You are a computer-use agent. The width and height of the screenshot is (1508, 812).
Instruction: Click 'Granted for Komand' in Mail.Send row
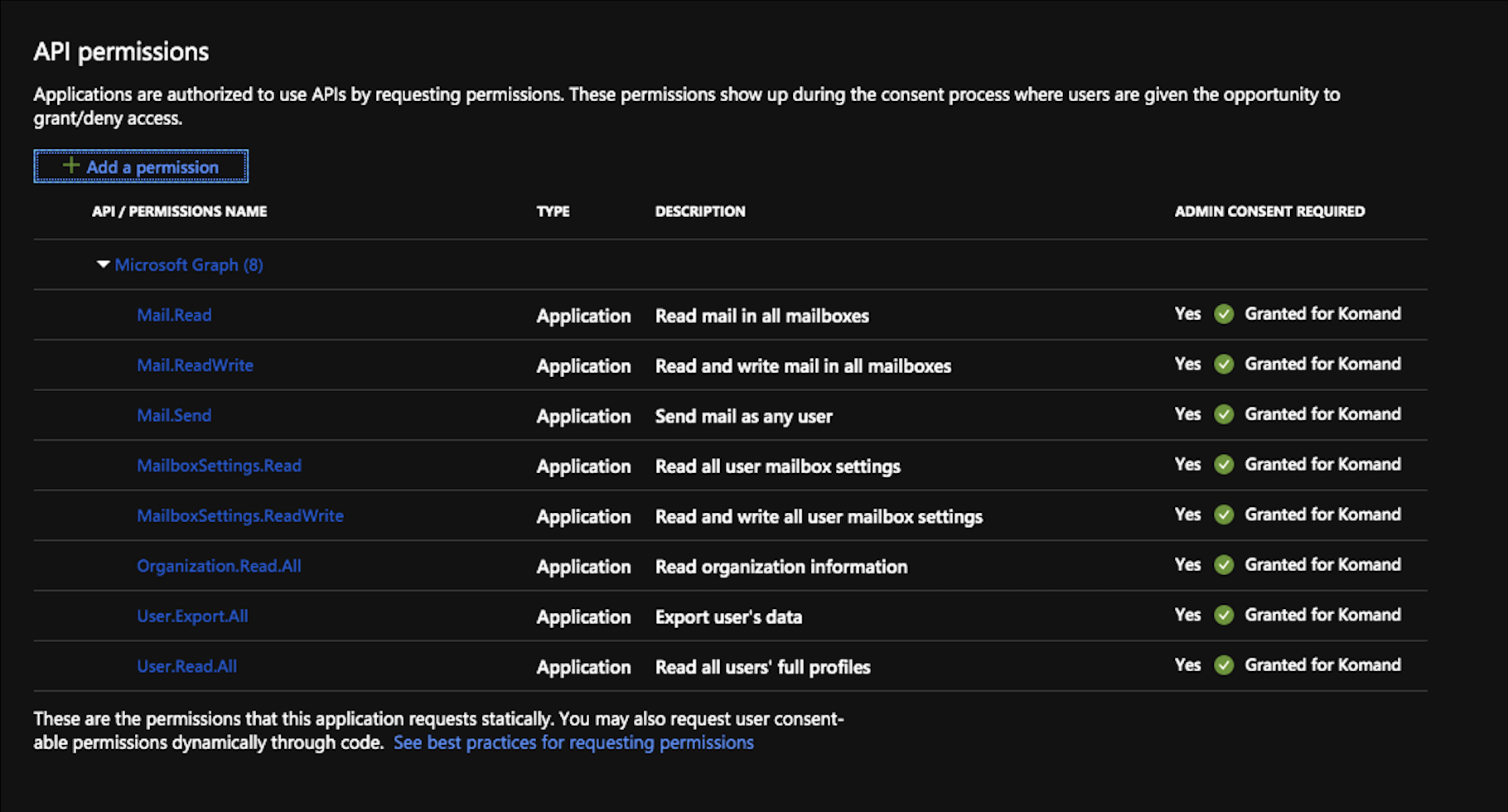tap(1322, 414)
